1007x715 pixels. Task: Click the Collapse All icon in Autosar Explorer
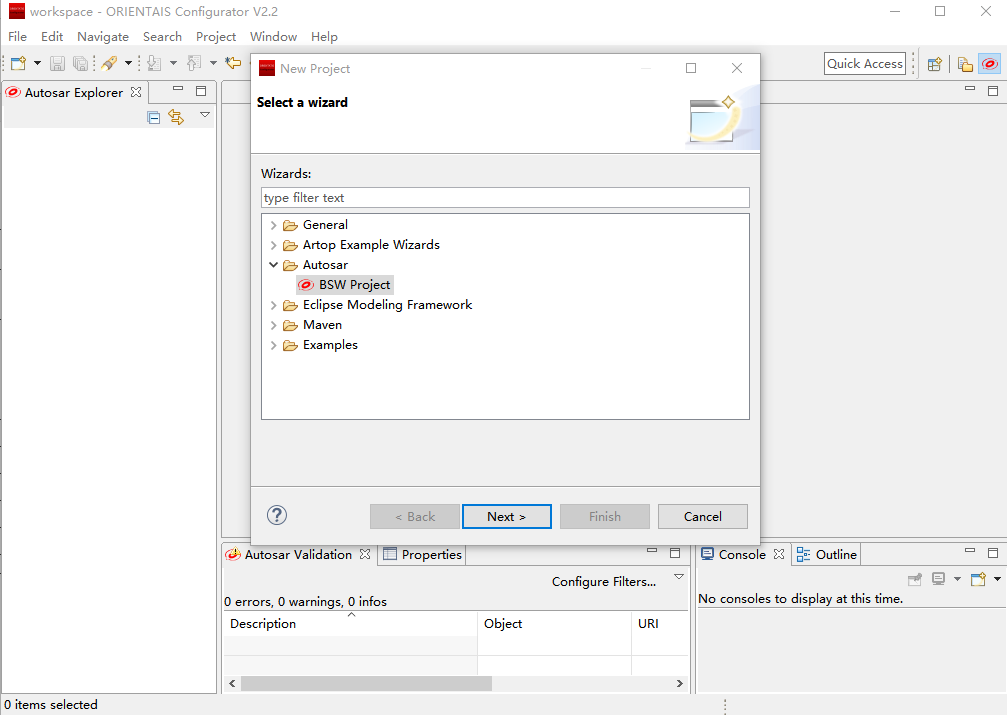click(154, 117)
